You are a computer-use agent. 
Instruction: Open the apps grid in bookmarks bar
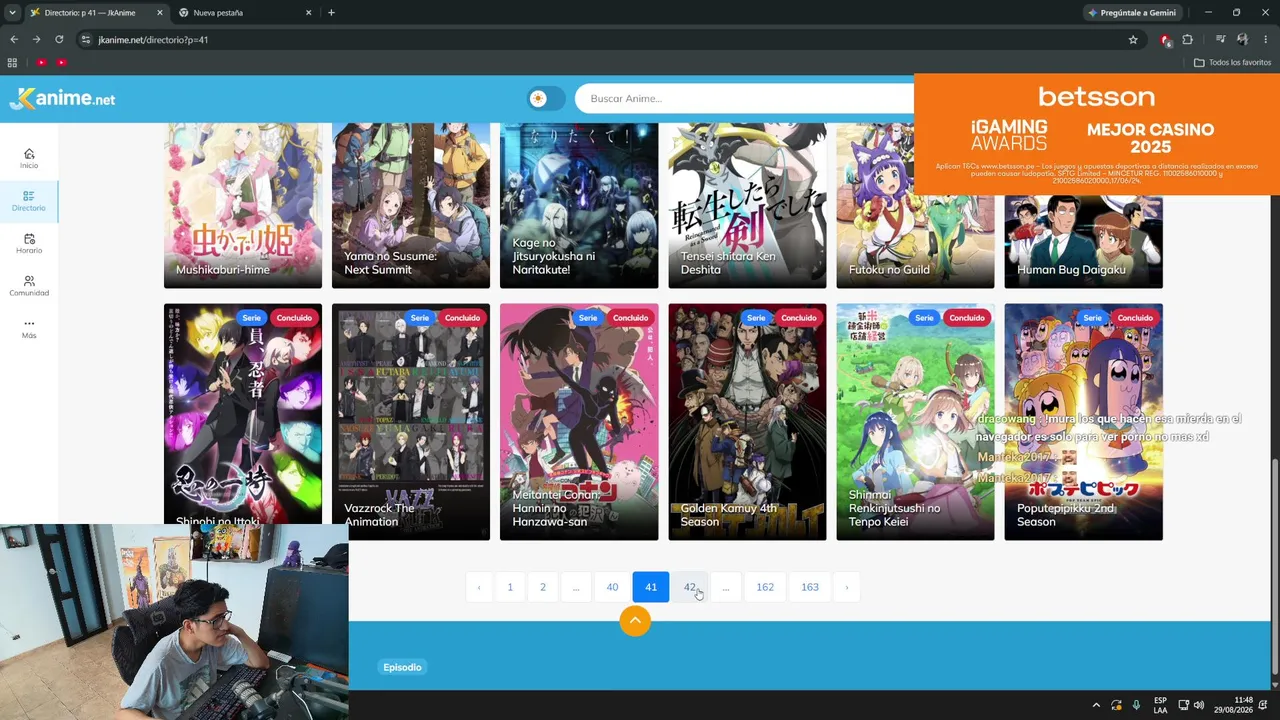click(x=12, y=62)
